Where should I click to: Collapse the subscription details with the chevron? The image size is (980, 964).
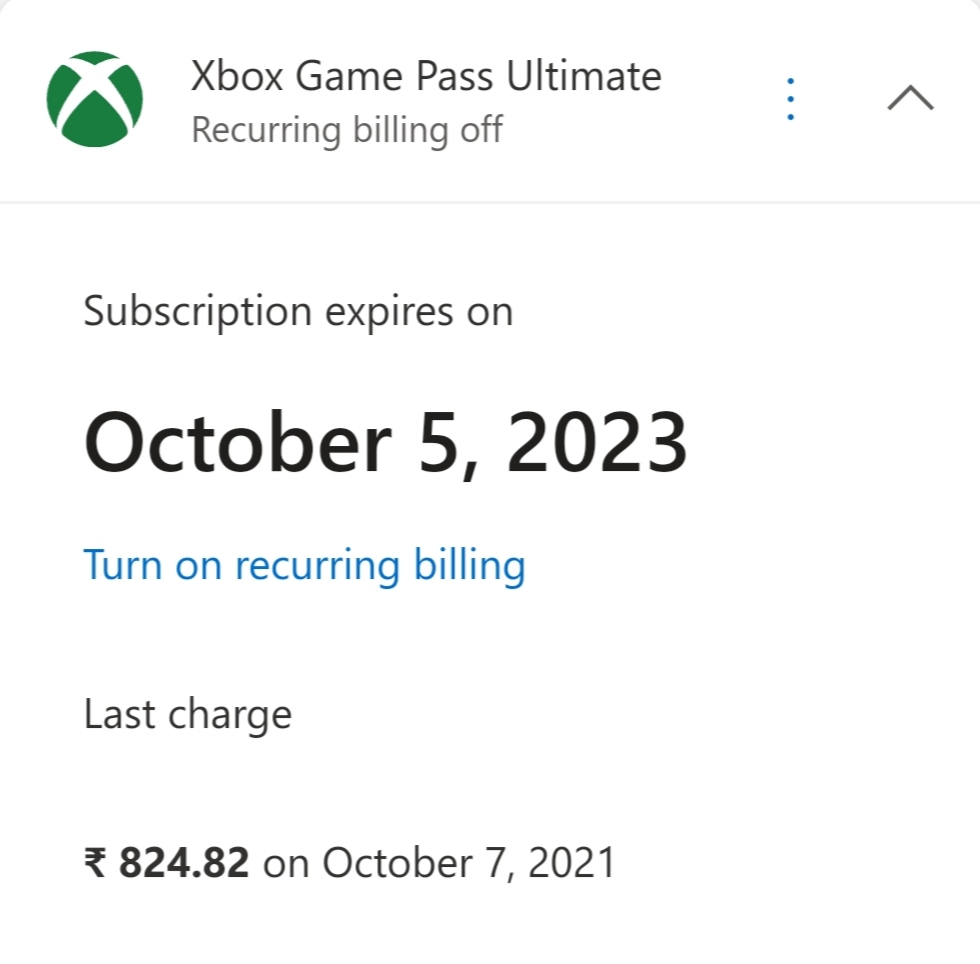910,98
